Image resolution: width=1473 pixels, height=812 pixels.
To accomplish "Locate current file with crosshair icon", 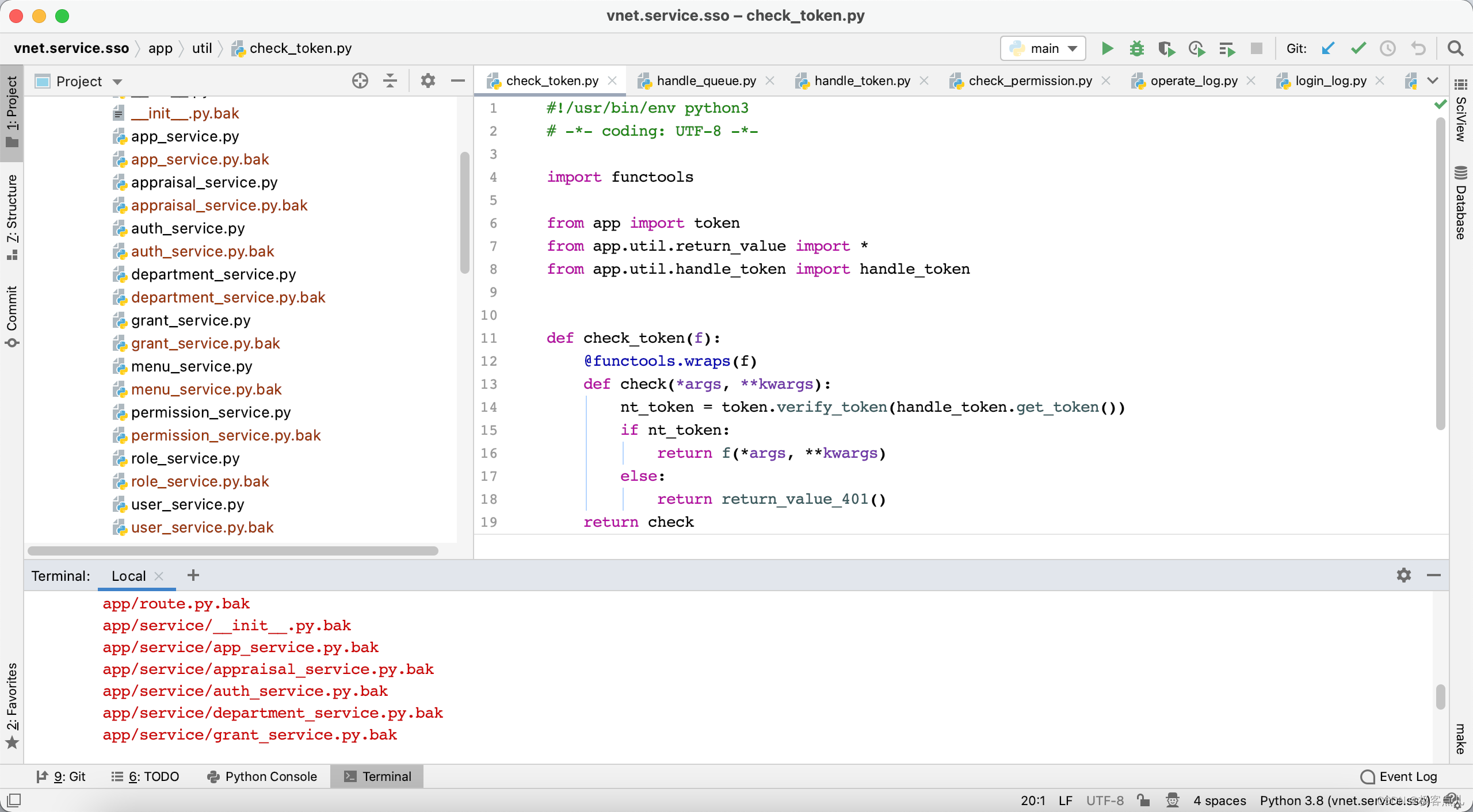I will 360,81.
